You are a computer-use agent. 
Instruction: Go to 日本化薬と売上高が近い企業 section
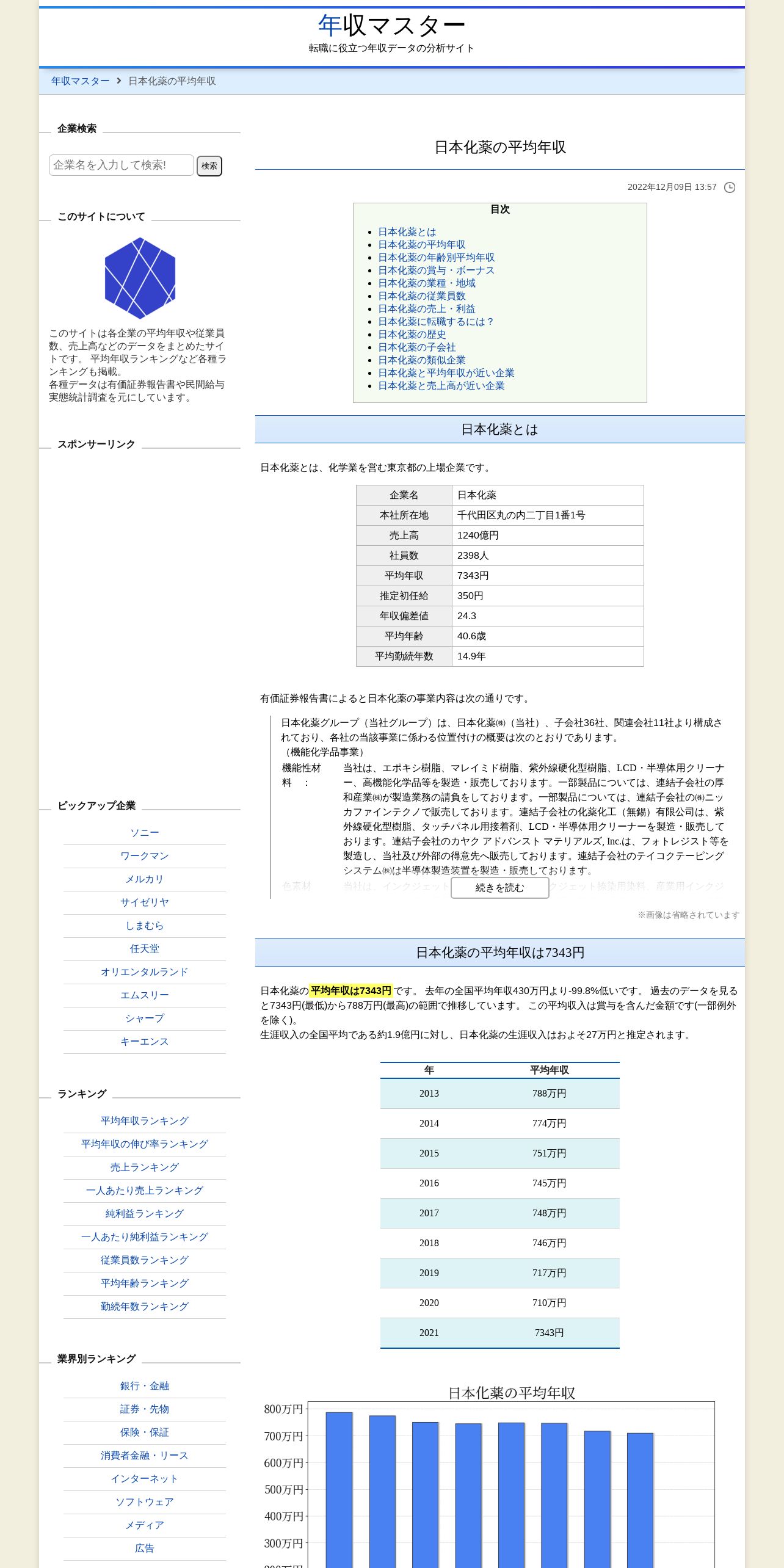(x=441, y=386)
